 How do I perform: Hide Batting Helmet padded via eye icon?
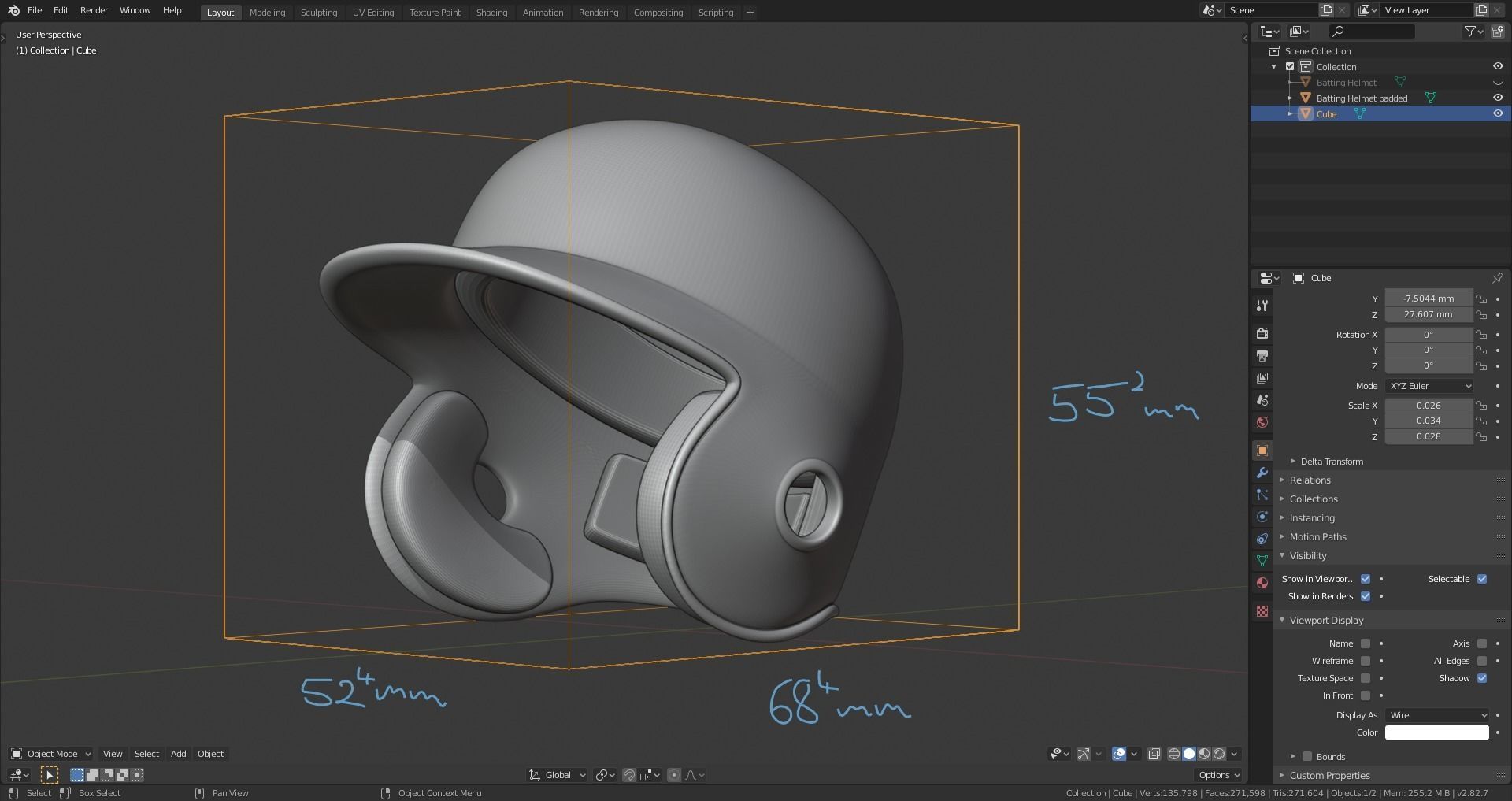click(1498, 98)
